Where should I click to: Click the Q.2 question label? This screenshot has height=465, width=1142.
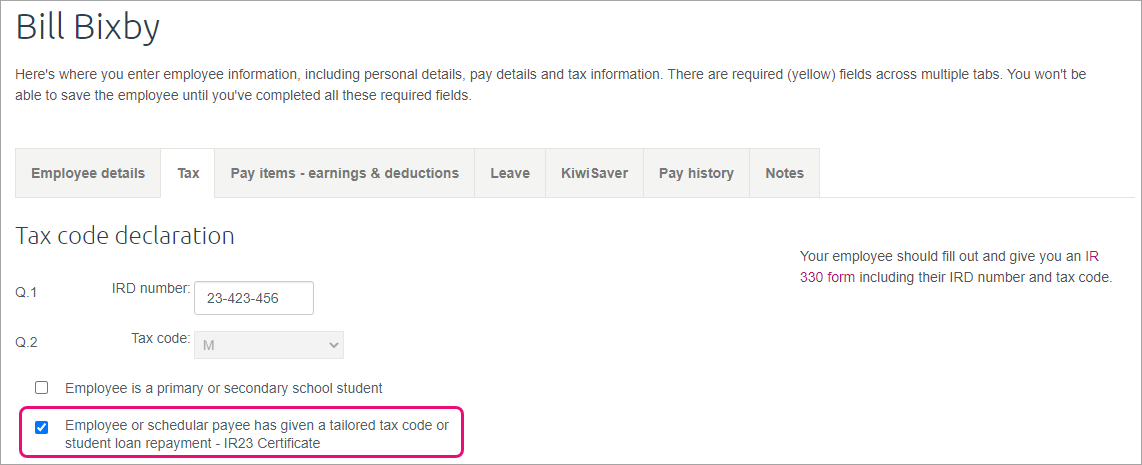click(26, 343)
